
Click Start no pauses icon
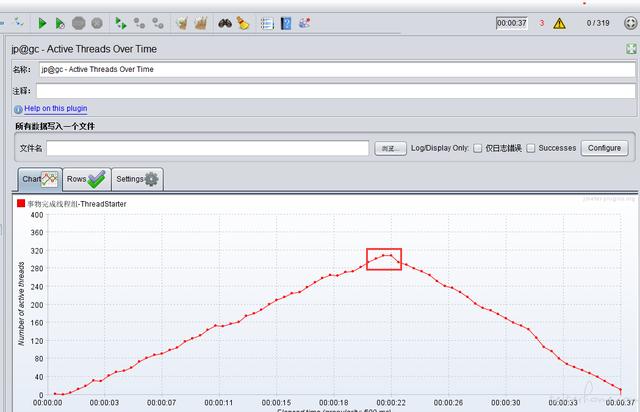(60, 23)
